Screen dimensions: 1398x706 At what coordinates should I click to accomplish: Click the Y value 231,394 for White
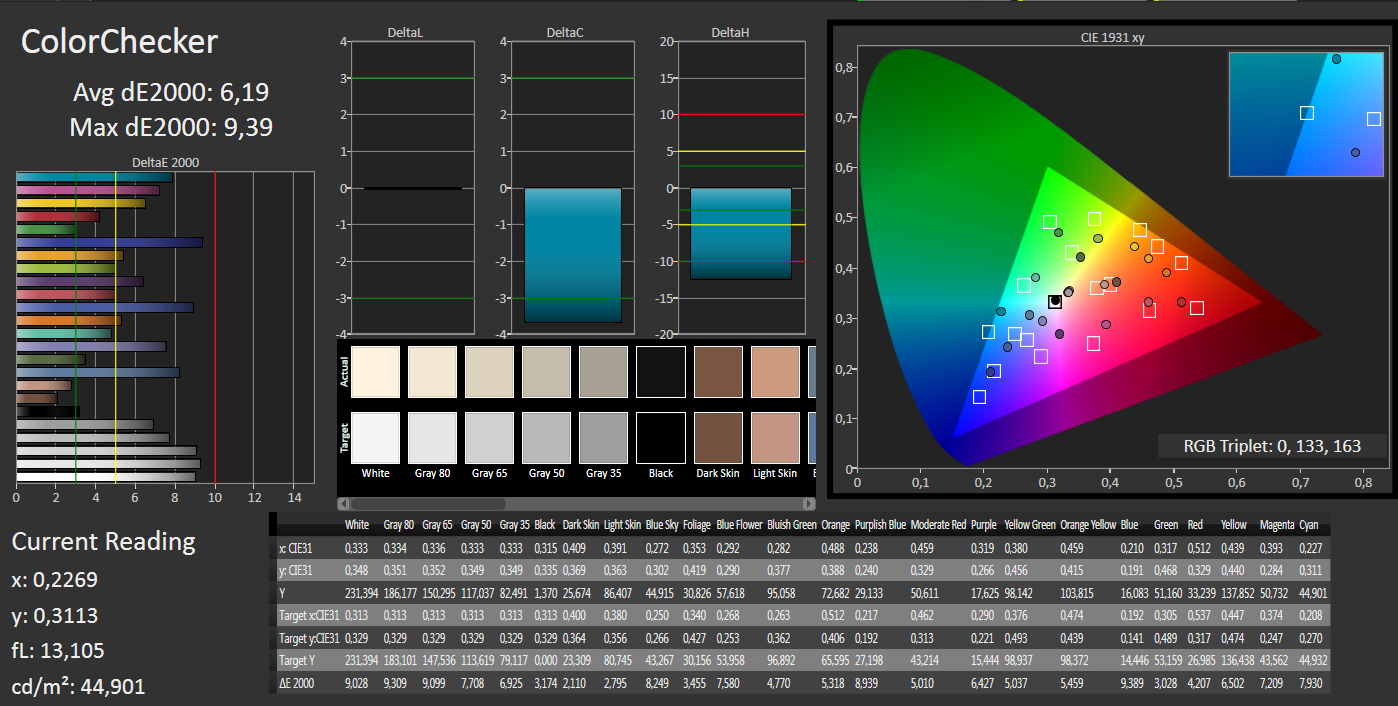(361, 591)
